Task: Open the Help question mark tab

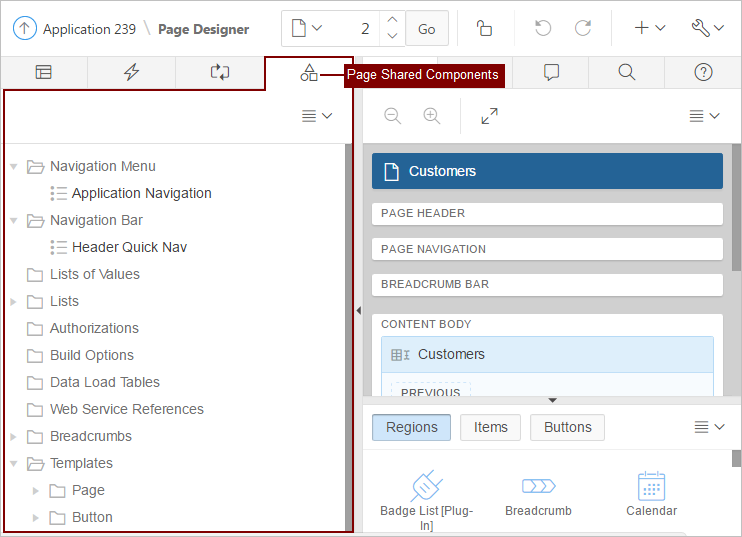Action: [x=703, y=72]
